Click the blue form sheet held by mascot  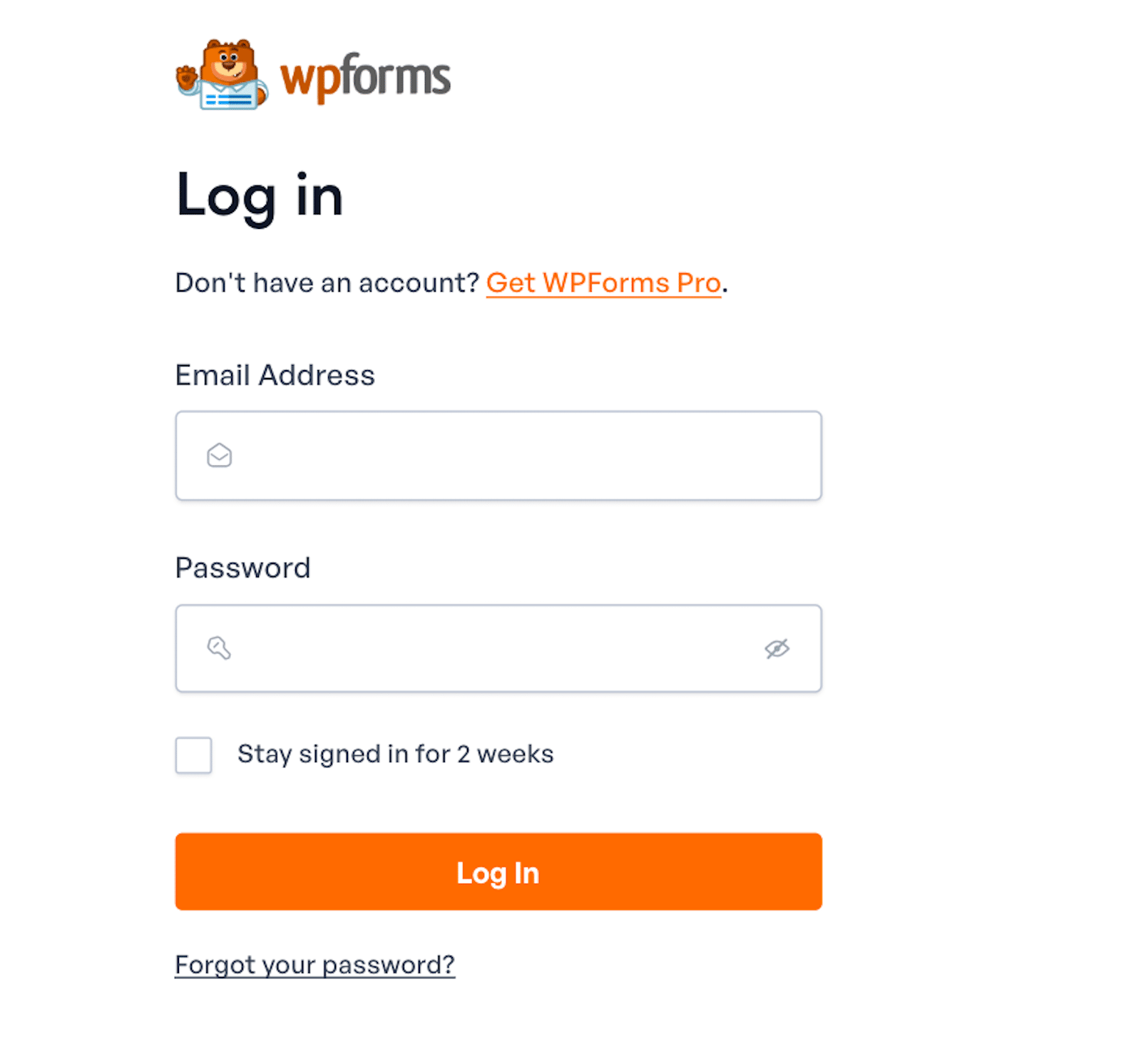[x=229, y=96]
